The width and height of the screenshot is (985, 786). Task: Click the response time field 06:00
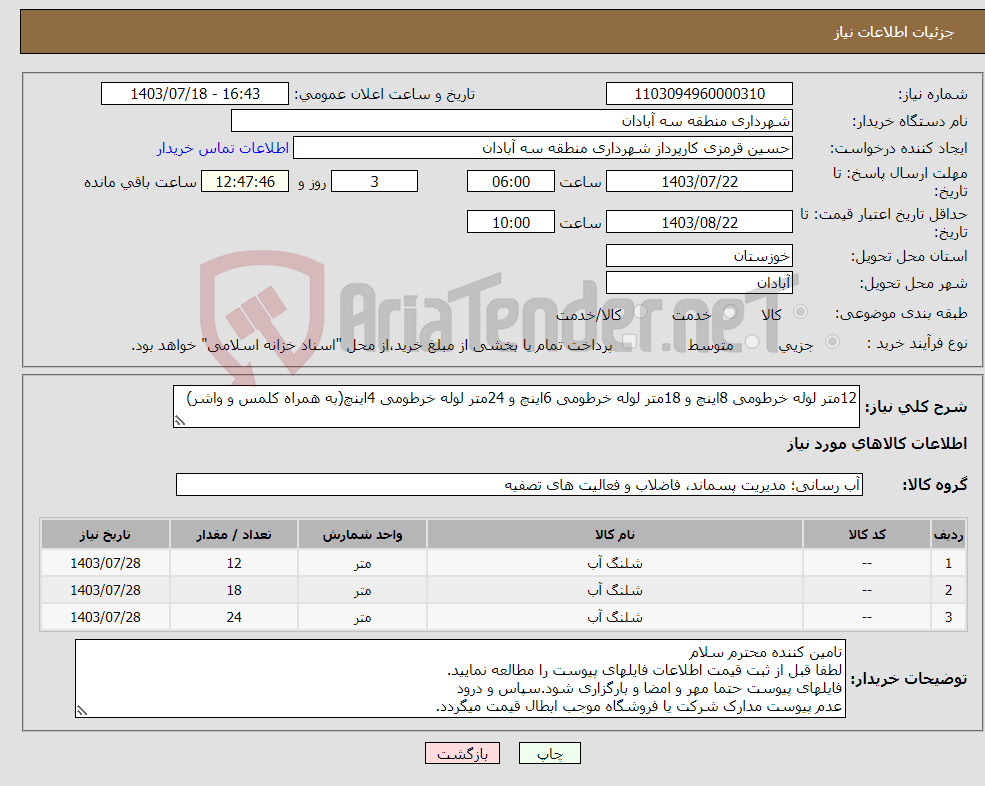pos(511,182)
